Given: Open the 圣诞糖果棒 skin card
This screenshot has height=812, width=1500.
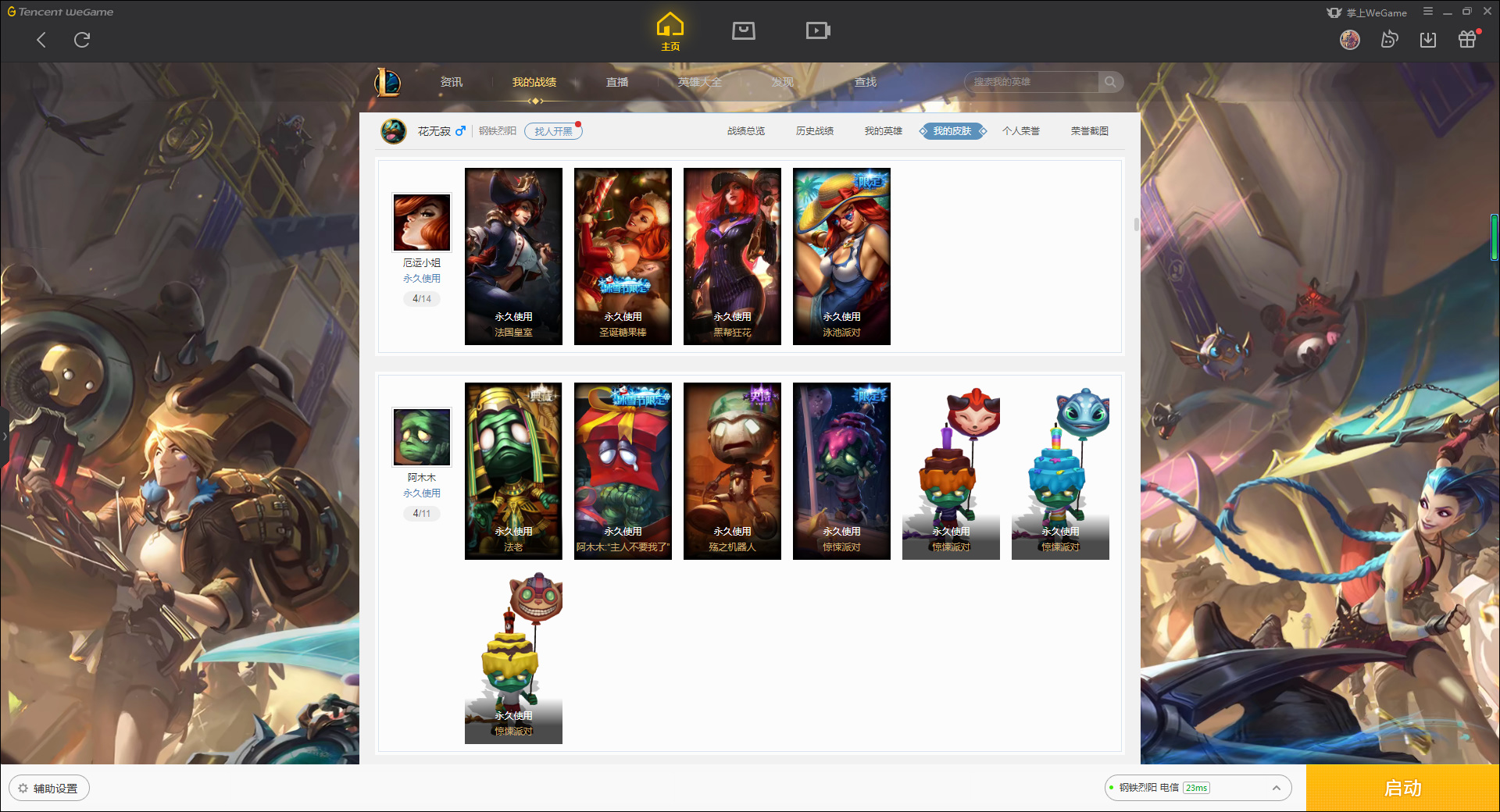Looking at the screenshot, I should pyautogui.click(x=623, y=256).
